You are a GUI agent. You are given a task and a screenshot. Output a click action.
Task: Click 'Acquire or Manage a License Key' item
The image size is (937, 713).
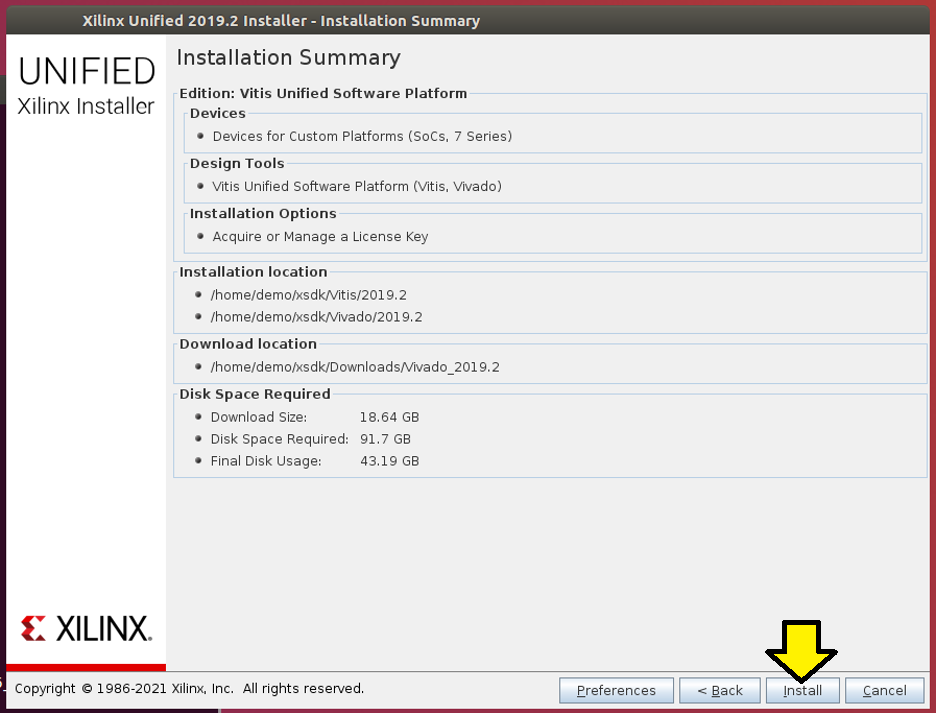pyautogui.click(x=320, y=237)
